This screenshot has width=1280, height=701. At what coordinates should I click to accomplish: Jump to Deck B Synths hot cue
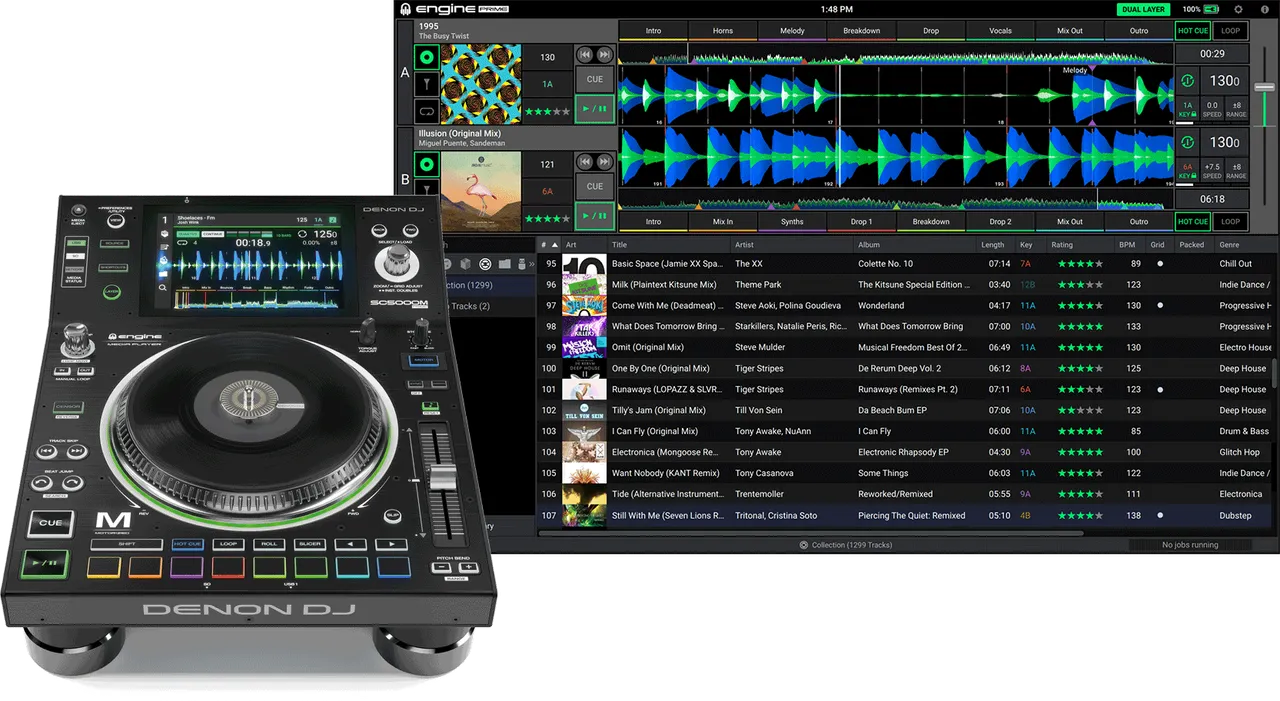coord(792,222)
